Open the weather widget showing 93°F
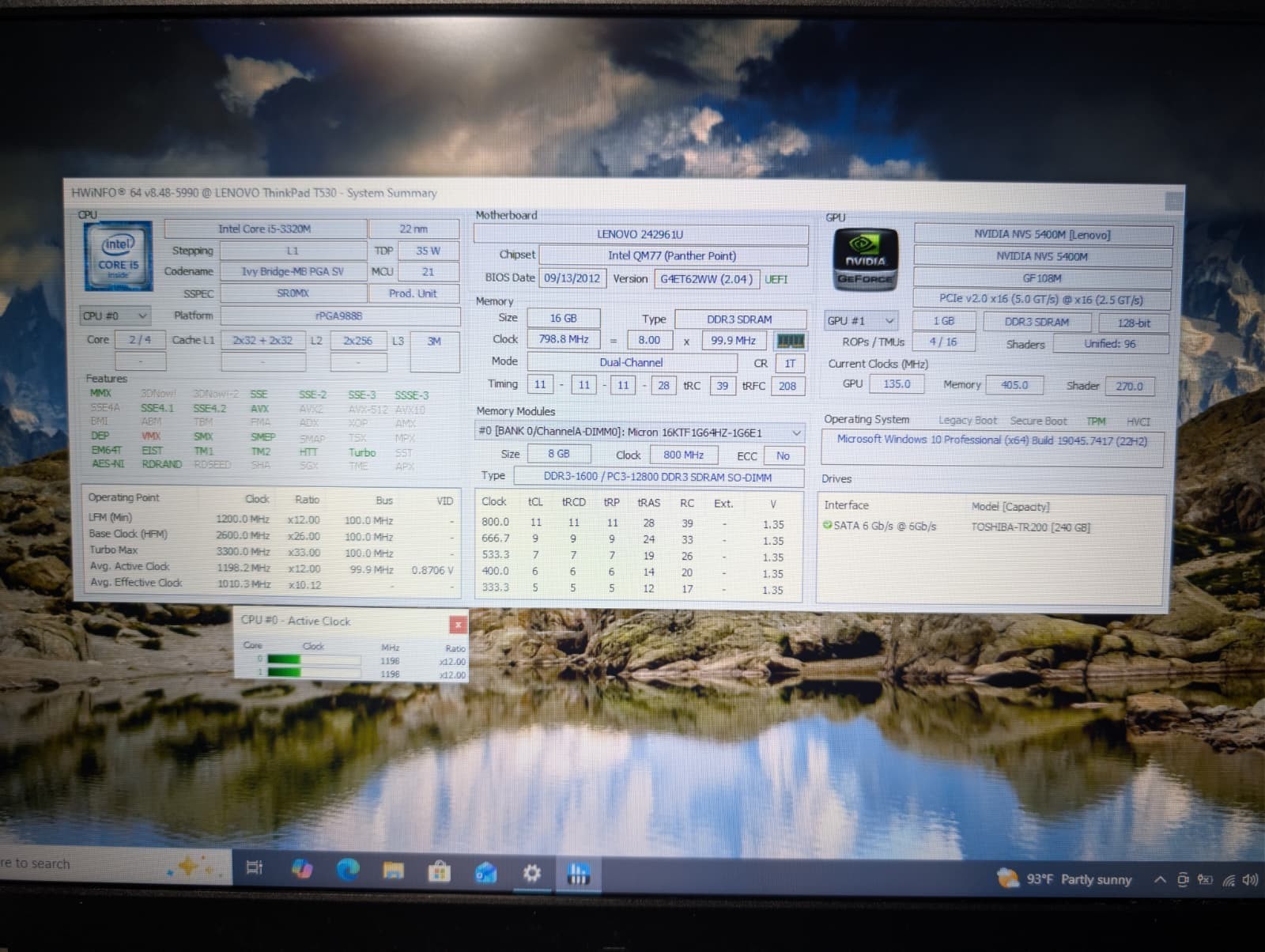Image resolution: width=1265 pixels, height=952 pixels. [x=1064, y=878]
